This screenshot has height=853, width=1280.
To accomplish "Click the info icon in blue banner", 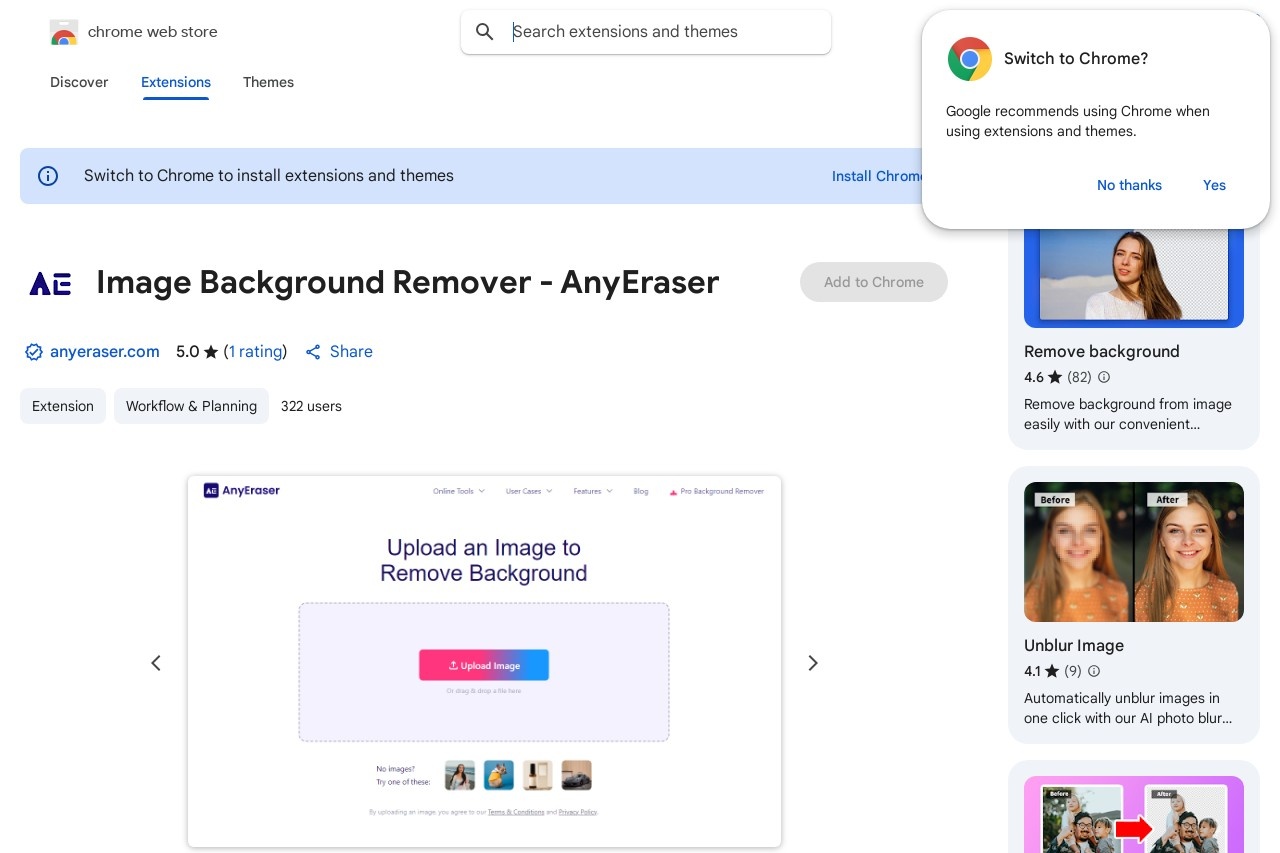I will click(x=48, y=176).
